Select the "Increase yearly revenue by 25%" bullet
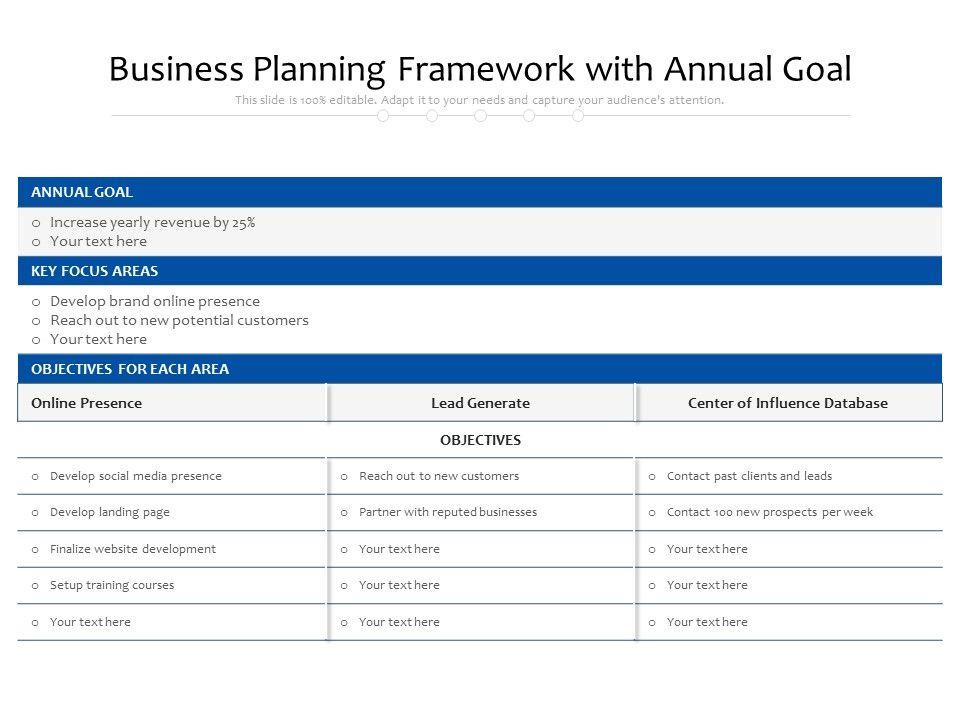960x720 pixels. point(153,222)
